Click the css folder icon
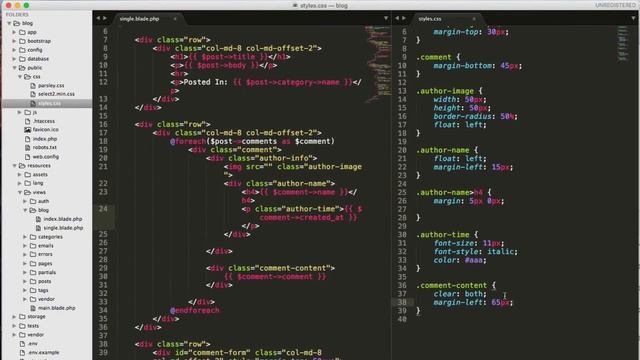Screen dimensions: 640x360 [x=28, y=77]
